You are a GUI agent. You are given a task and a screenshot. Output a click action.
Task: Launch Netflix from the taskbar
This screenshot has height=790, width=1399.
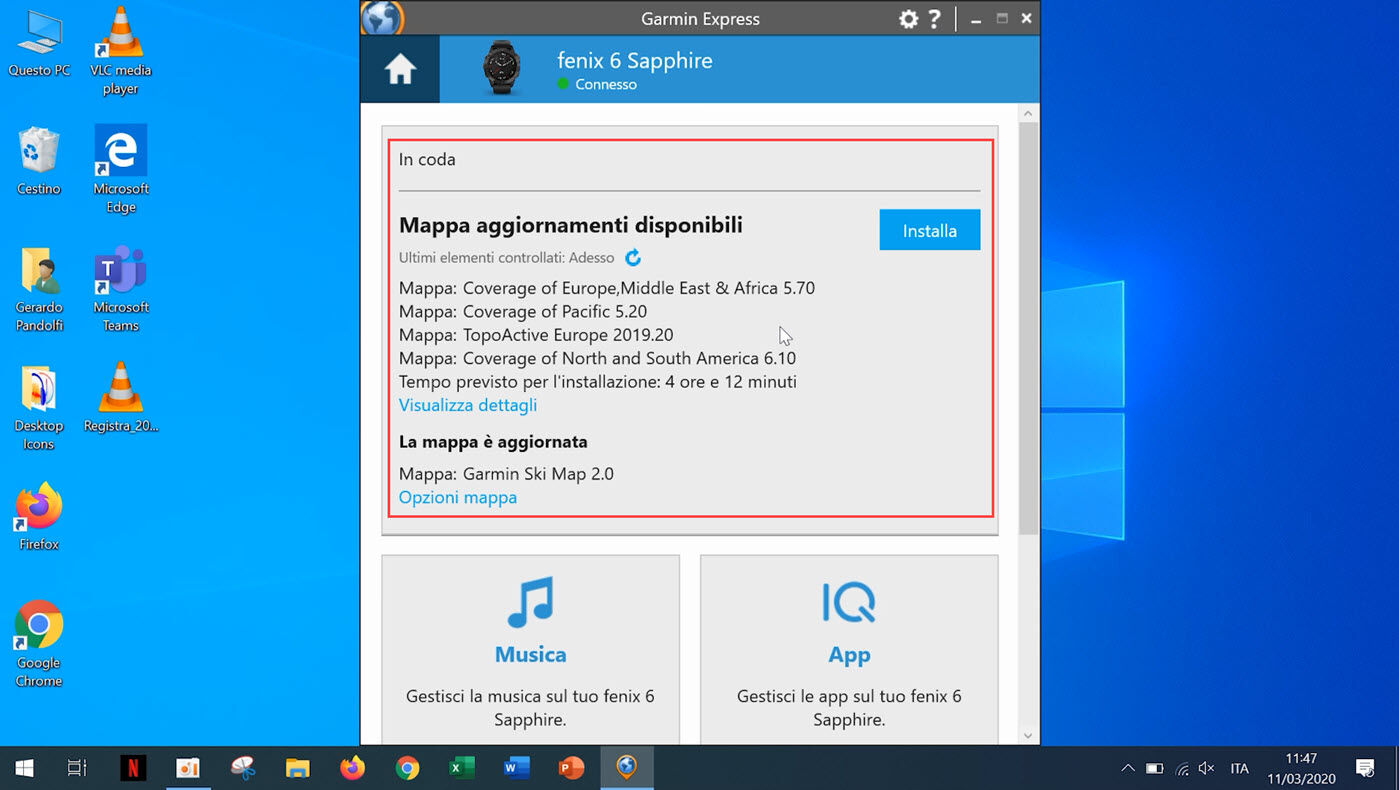tap(133, 768)
